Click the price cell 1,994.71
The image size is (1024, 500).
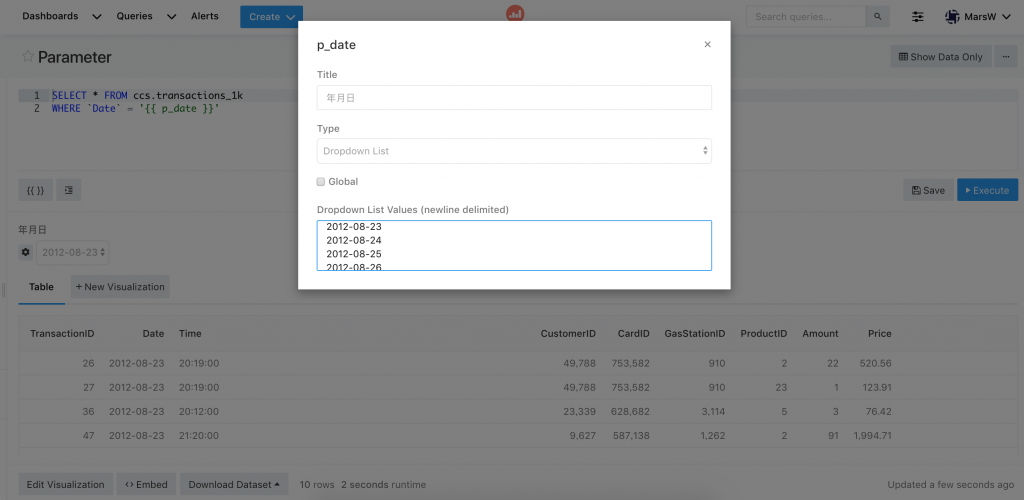(x=872, y=435)
